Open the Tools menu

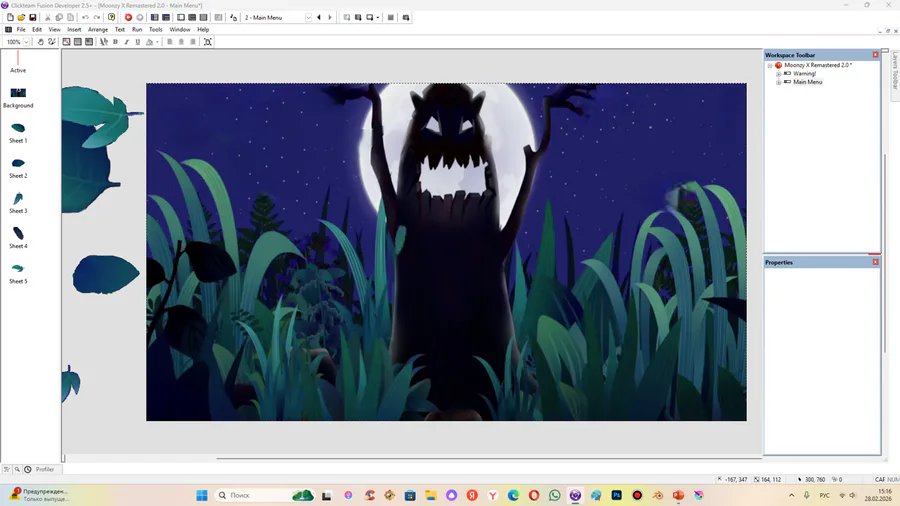click(x=156, y=29)
